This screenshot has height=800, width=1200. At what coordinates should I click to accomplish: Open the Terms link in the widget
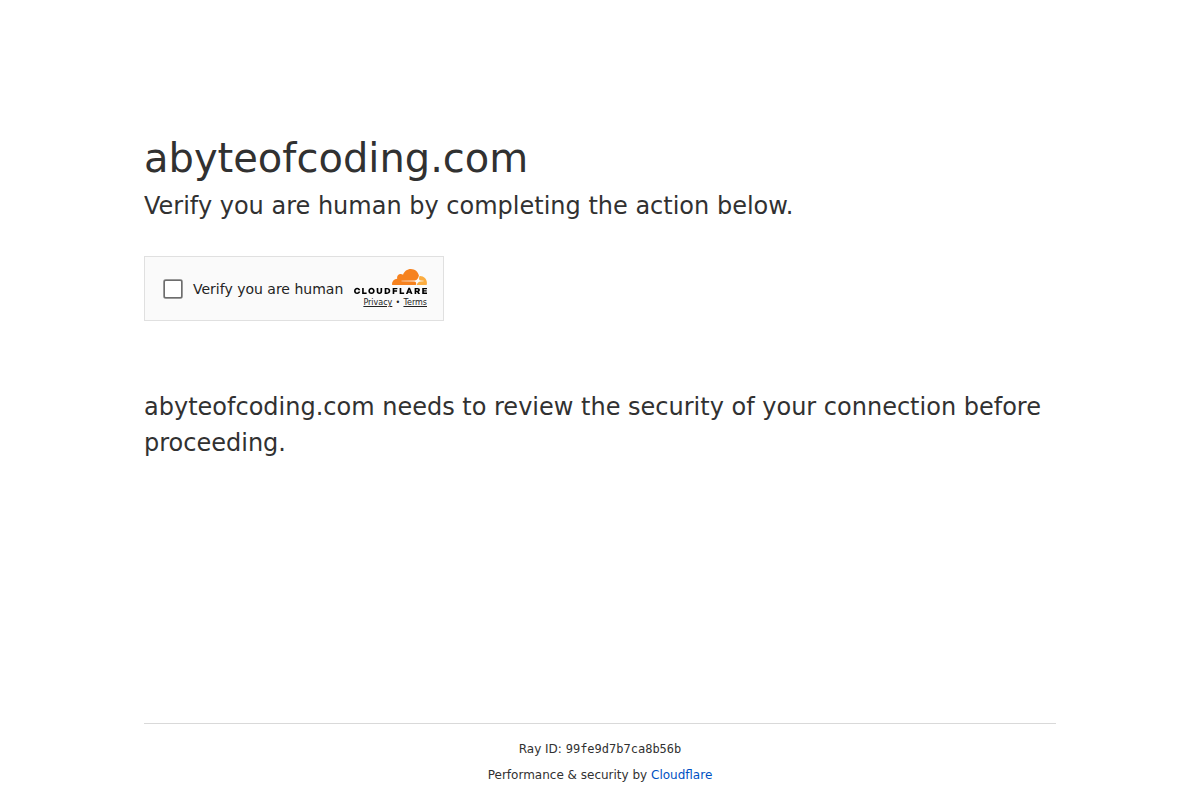click(x=415, y=302)
